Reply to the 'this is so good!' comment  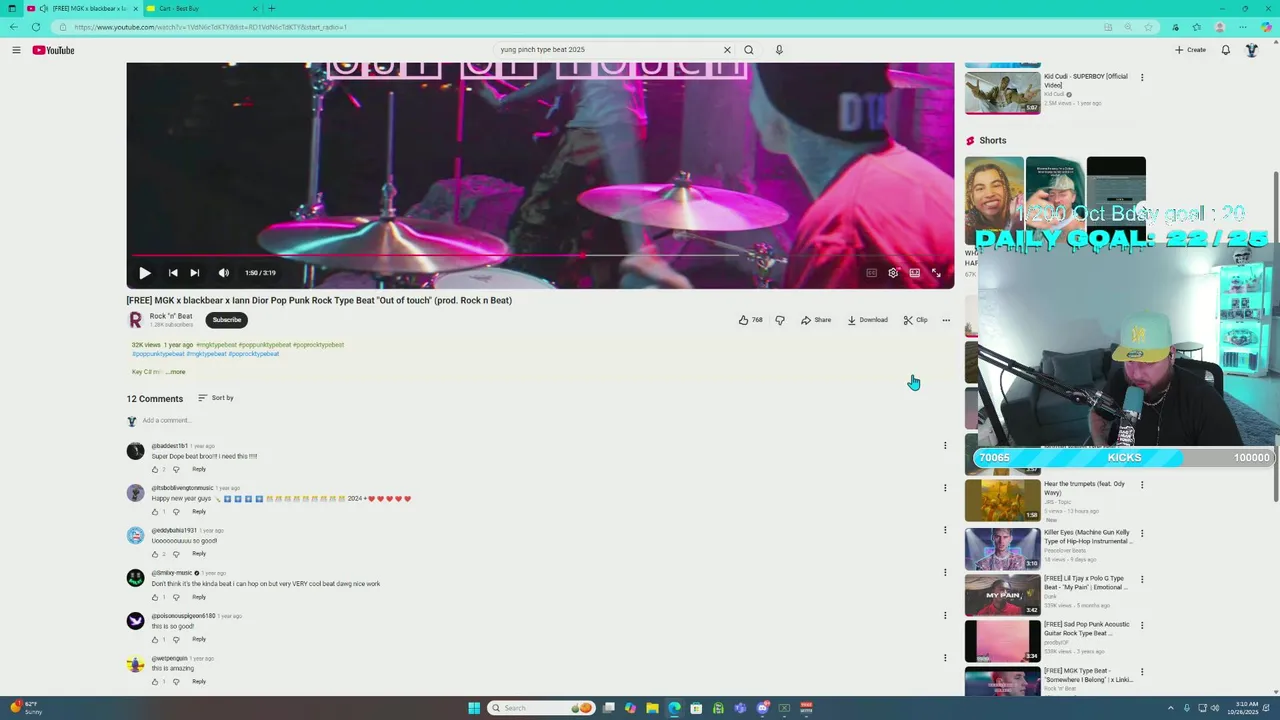(199, 639)
